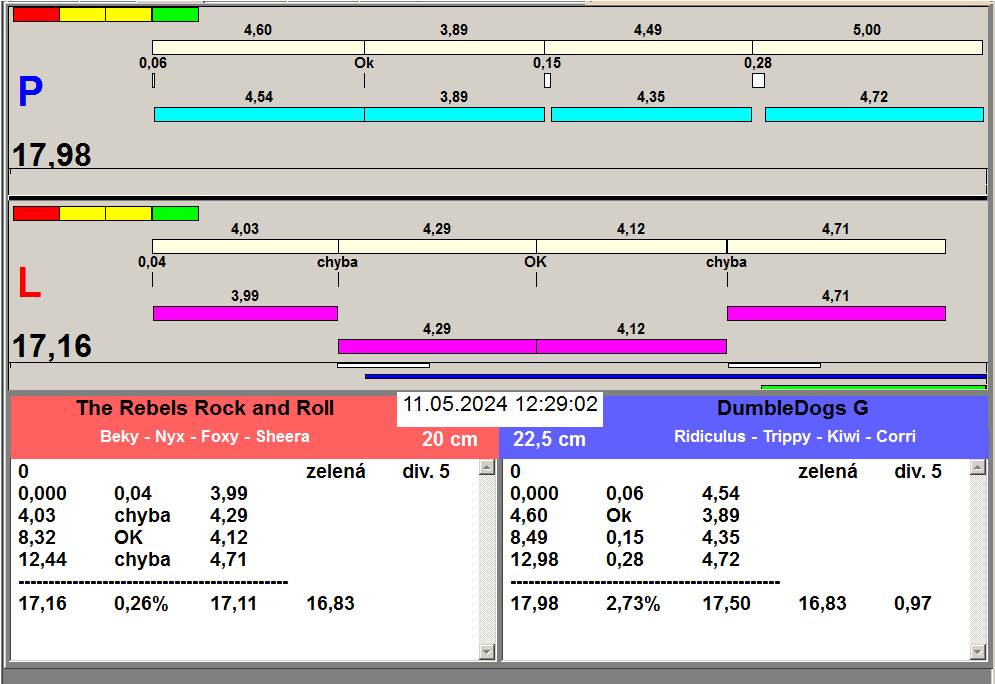Click the red L lane letter
The image size is (995, 684).
tap(29, 283)
